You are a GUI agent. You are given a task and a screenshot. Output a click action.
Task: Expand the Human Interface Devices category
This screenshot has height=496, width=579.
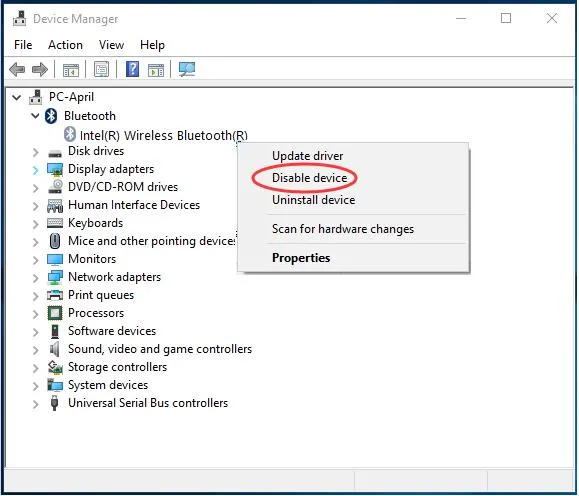coord(35,206)
